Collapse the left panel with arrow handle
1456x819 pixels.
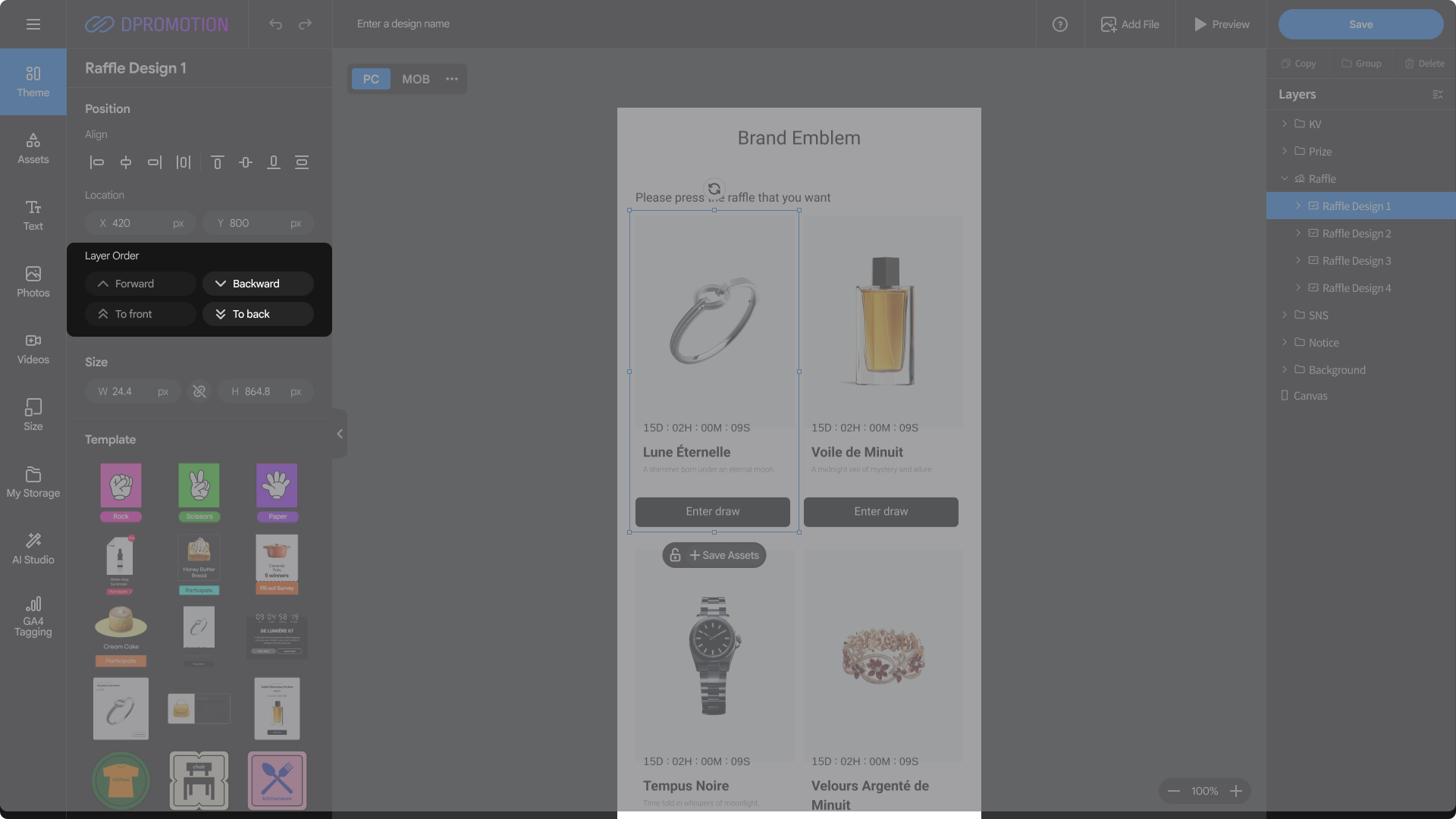340,434
